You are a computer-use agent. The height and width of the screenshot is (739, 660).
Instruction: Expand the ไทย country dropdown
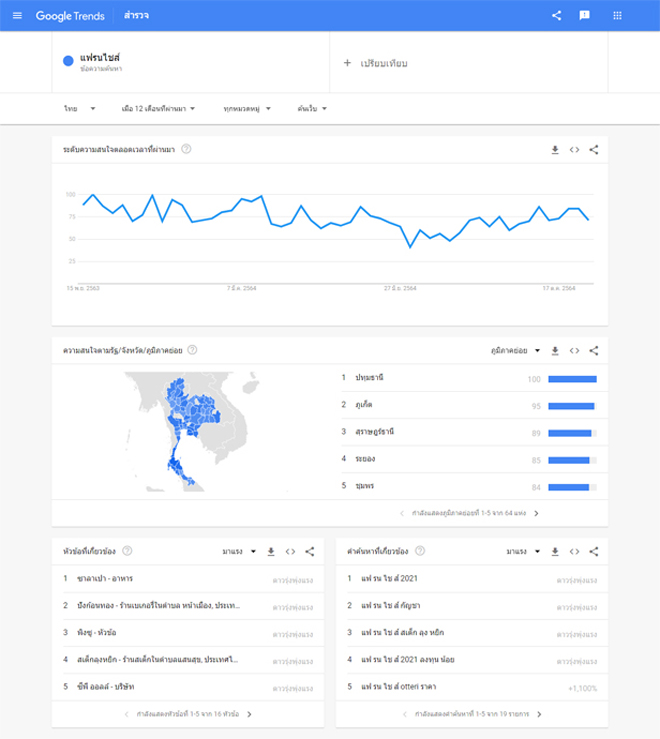pyautogui.click(x=80, y=108)
